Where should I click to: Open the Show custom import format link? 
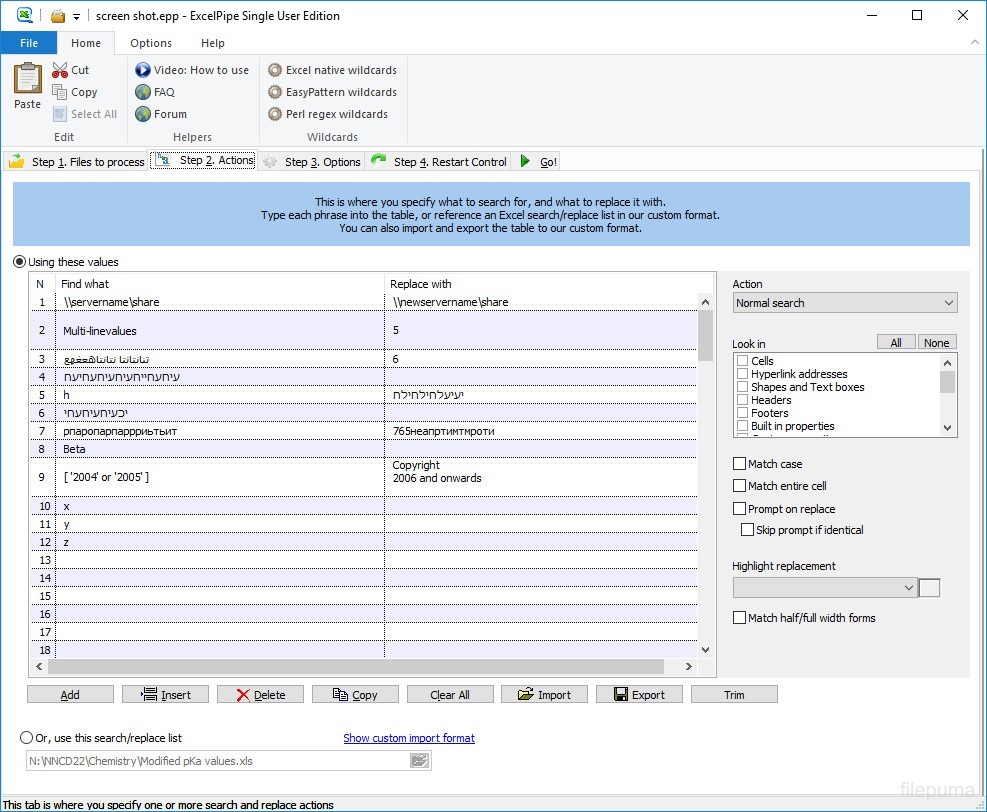coord(408,738)
